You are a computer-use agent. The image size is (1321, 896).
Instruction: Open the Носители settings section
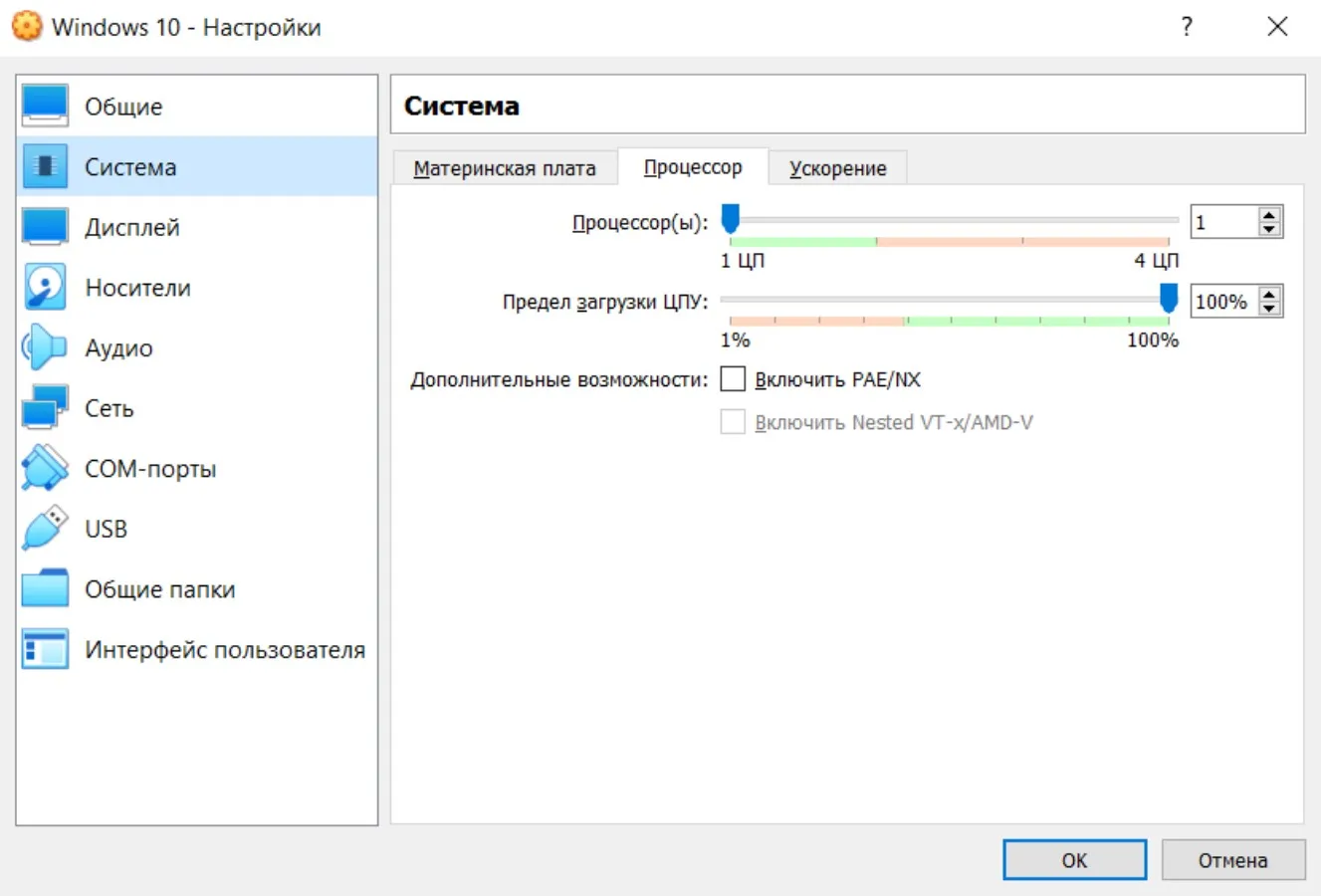click(197, 288)
